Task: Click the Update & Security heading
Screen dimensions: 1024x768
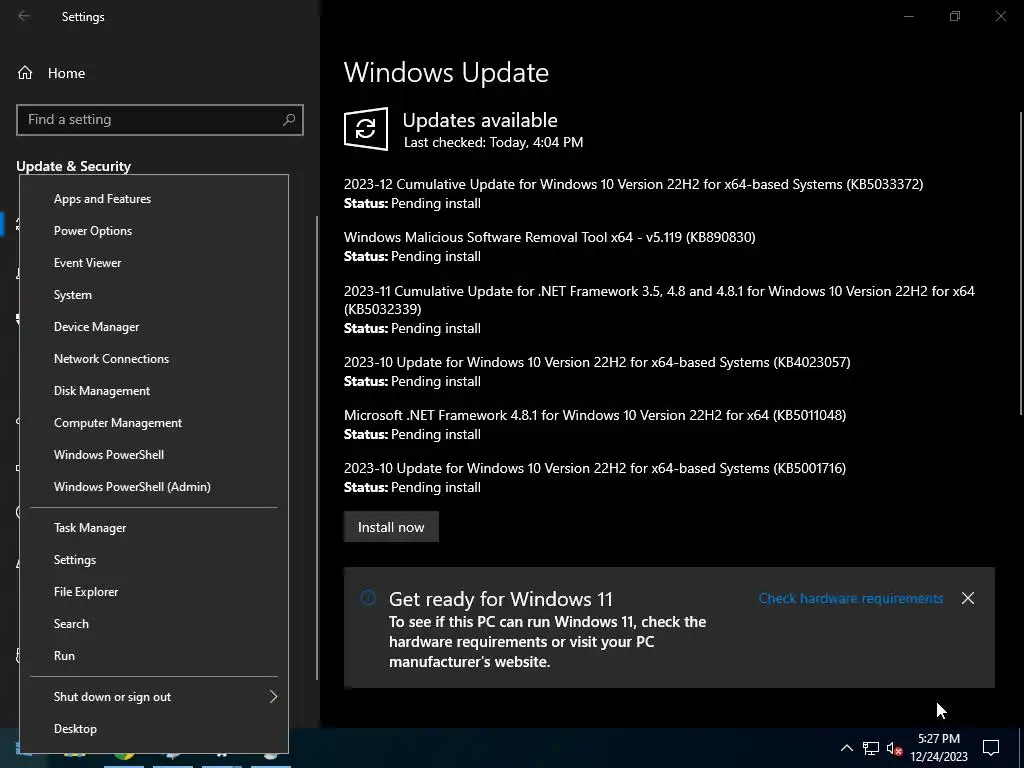Action: pyautogui.click(x=73, y=166)
